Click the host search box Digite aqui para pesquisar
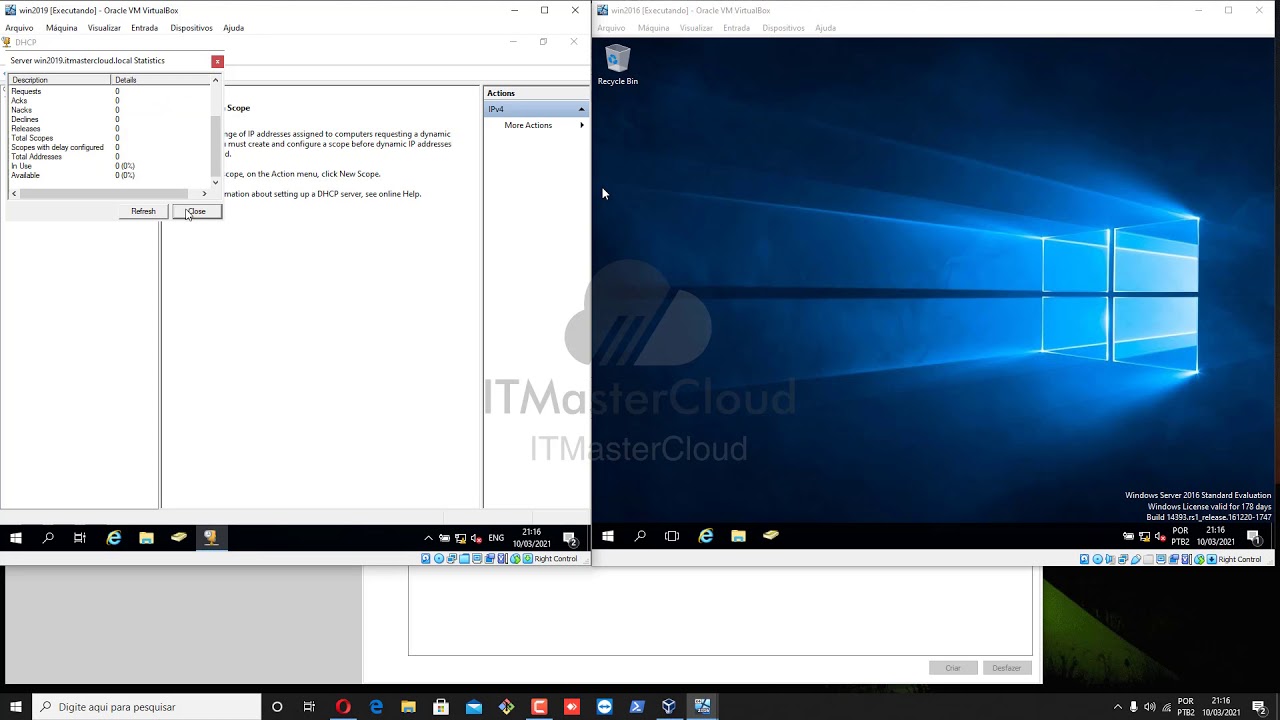 [x=147, y=707]
